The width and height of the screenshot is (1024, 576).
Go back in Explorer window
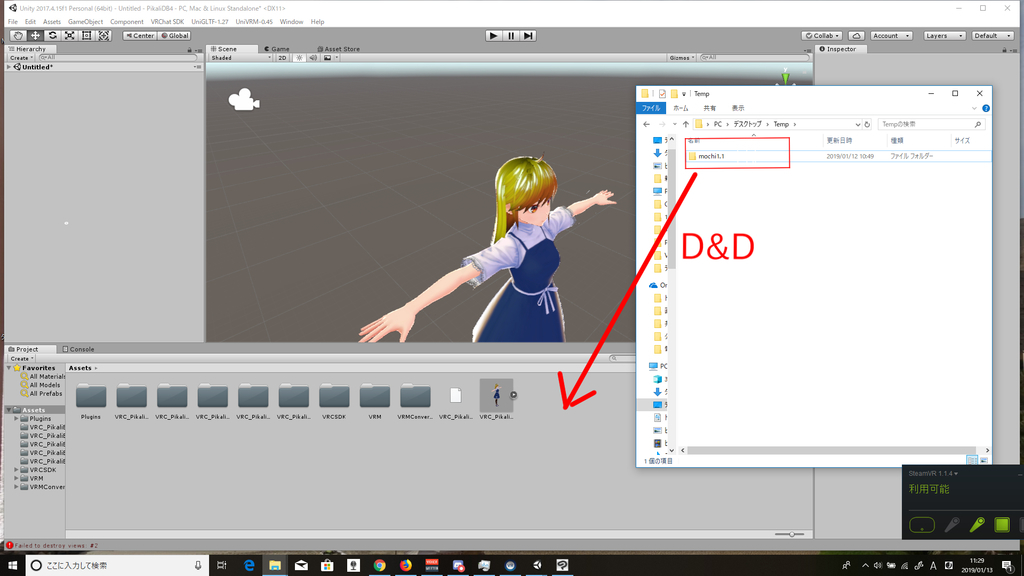tap(646, 124)
